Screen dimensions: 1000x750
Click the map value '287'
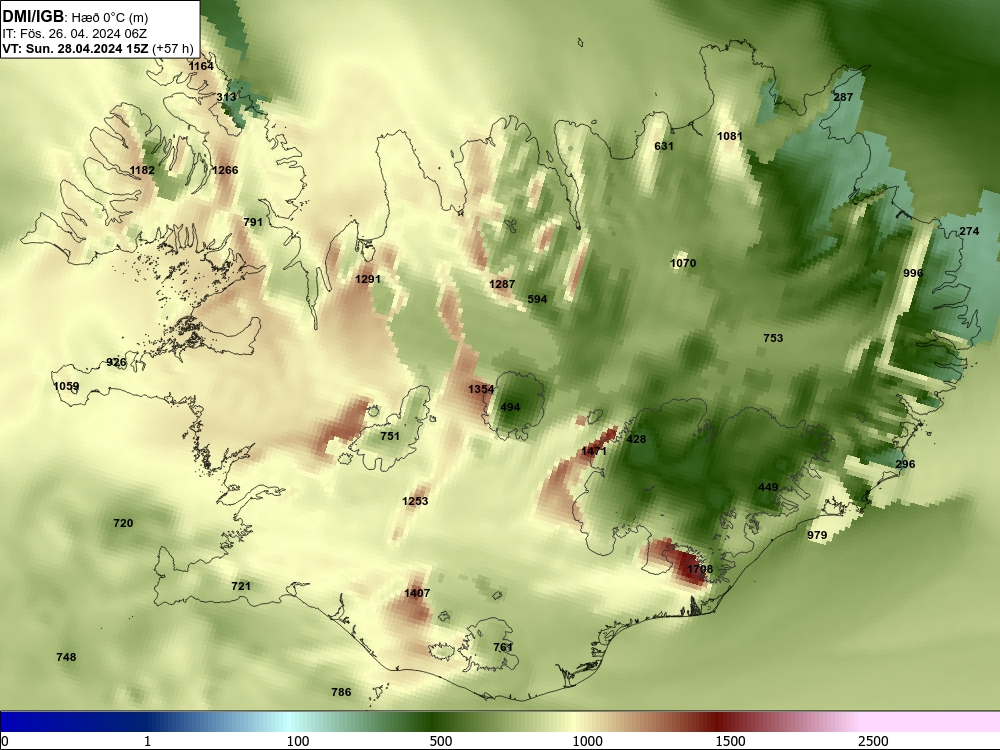tap(843, 98)
